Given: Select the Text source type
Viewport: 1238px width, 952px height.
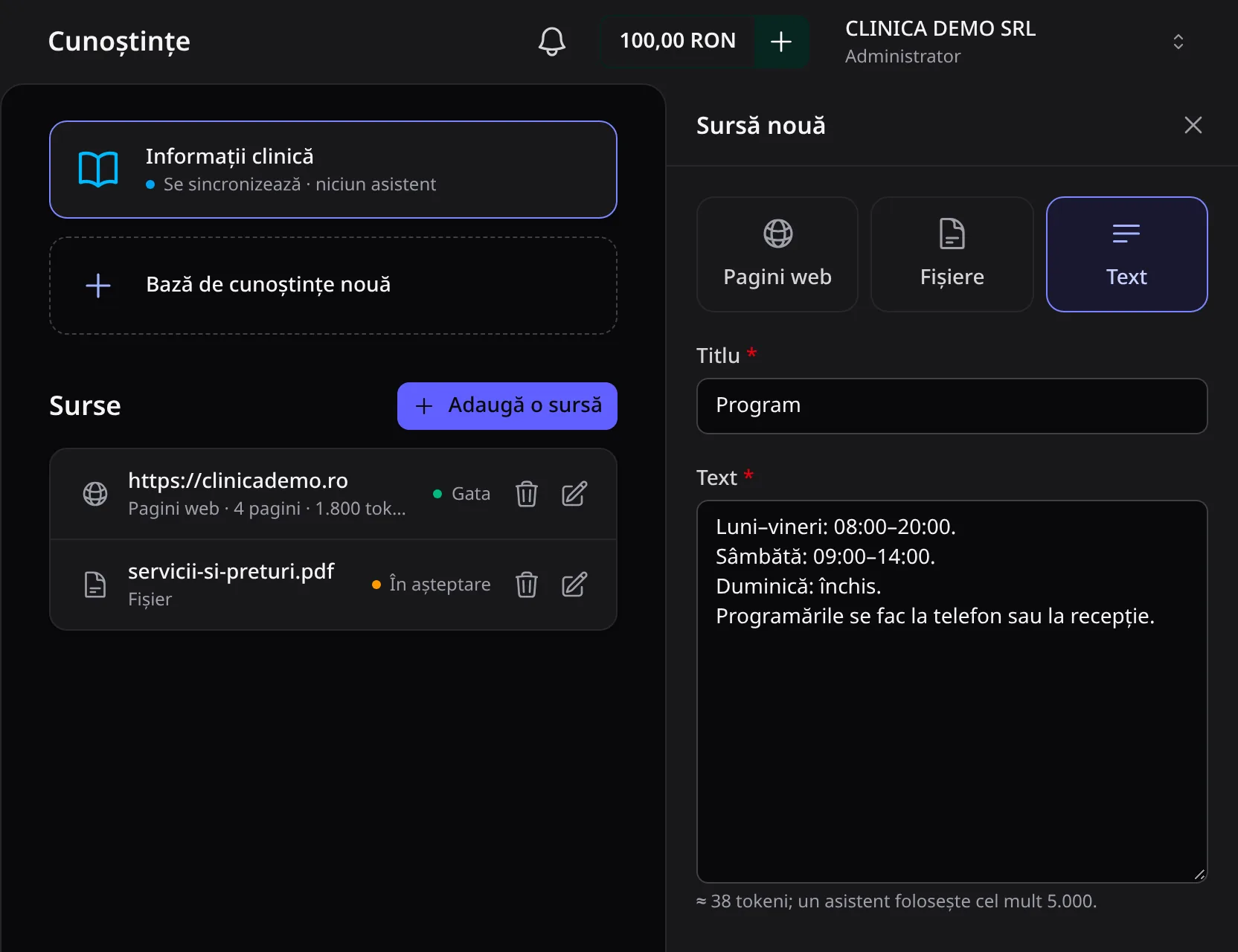Looking at the screenshot, I should [1126, 254].
